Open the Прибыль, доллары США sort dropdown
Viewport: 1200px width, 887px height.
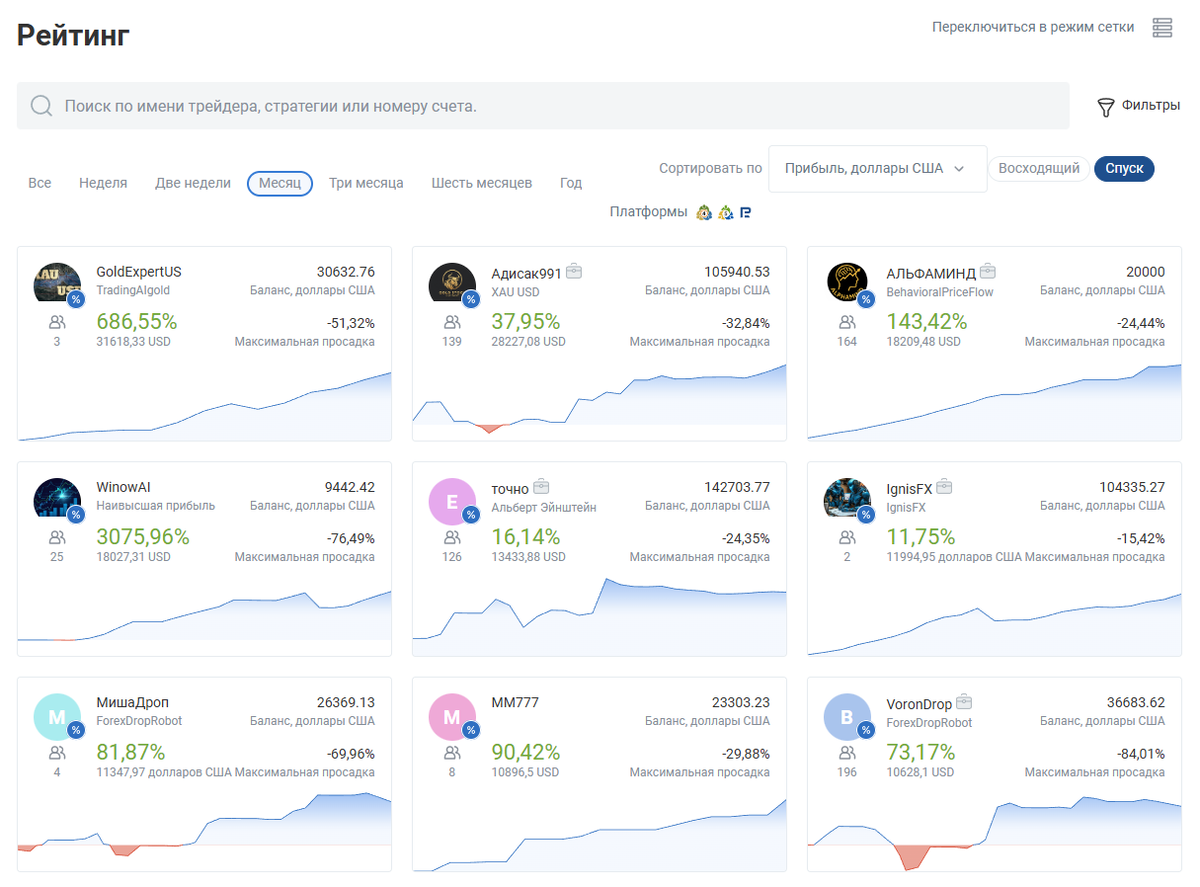click(876, 168)
